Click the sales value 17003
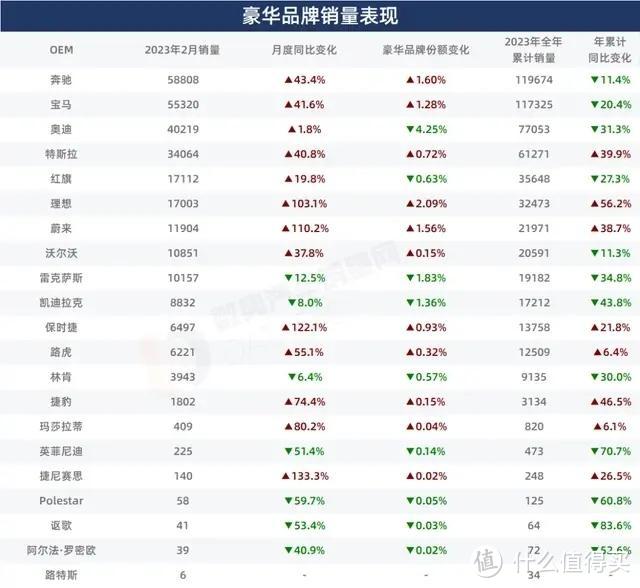 [183, 204]
